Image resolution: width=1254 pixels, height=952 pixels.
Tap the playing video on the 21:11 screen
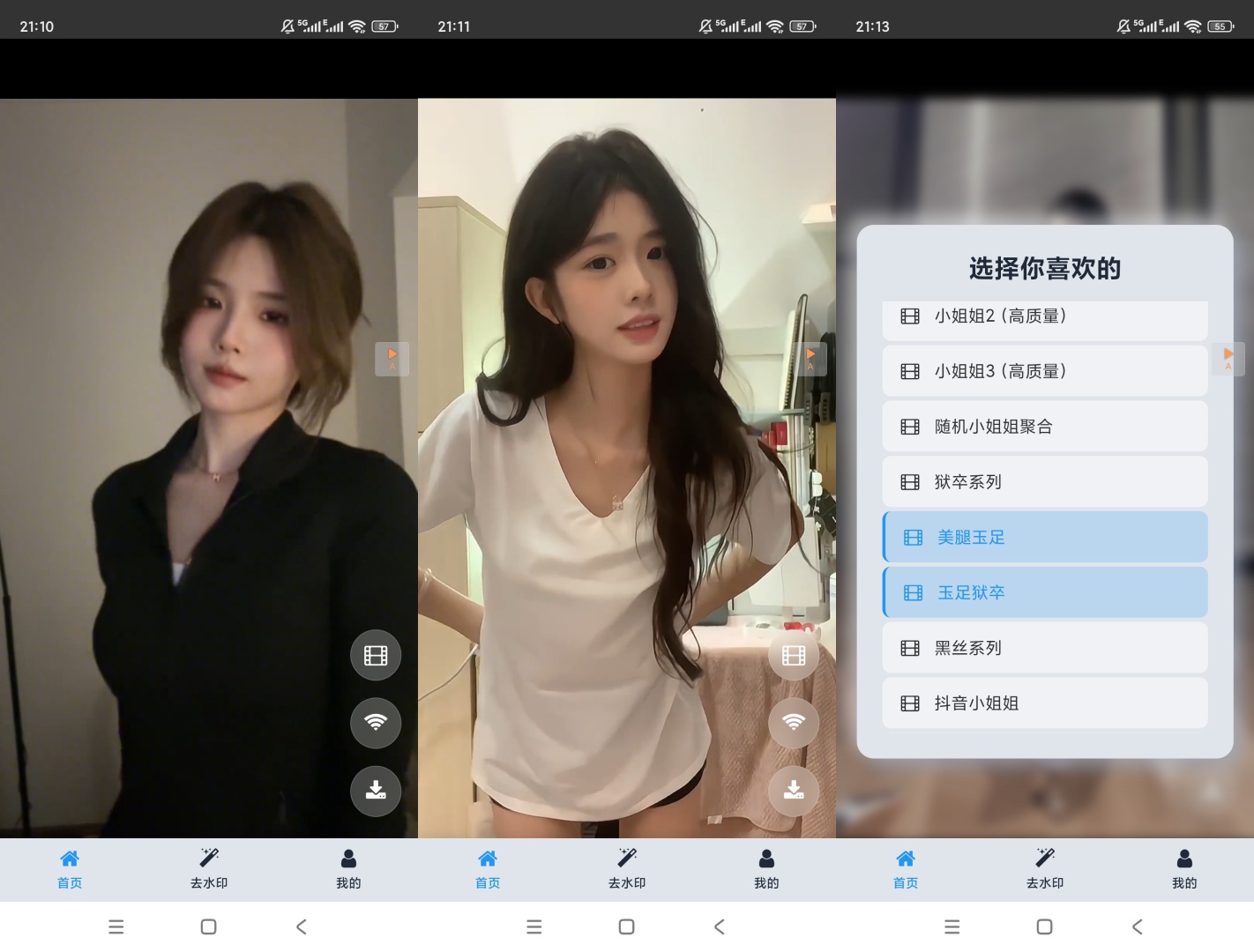click(627, 468)
